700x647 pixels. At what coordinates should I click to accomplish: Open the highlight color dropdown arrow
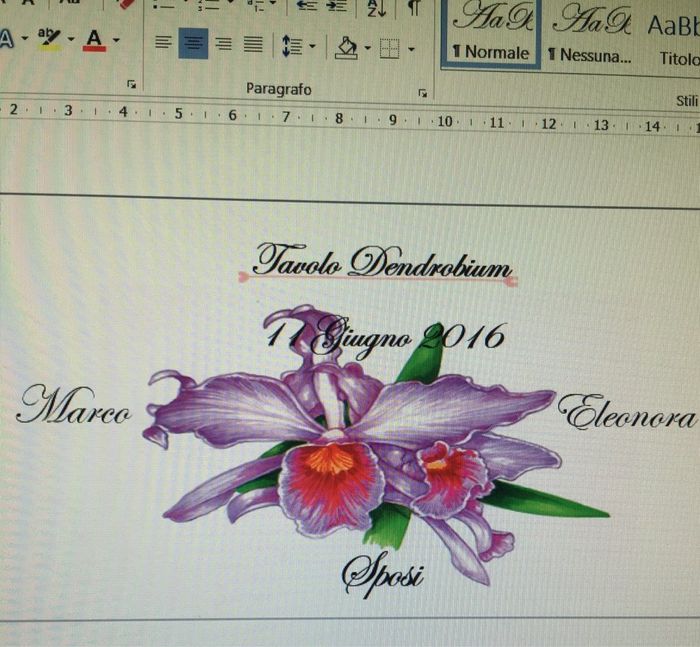pos(70,41)
